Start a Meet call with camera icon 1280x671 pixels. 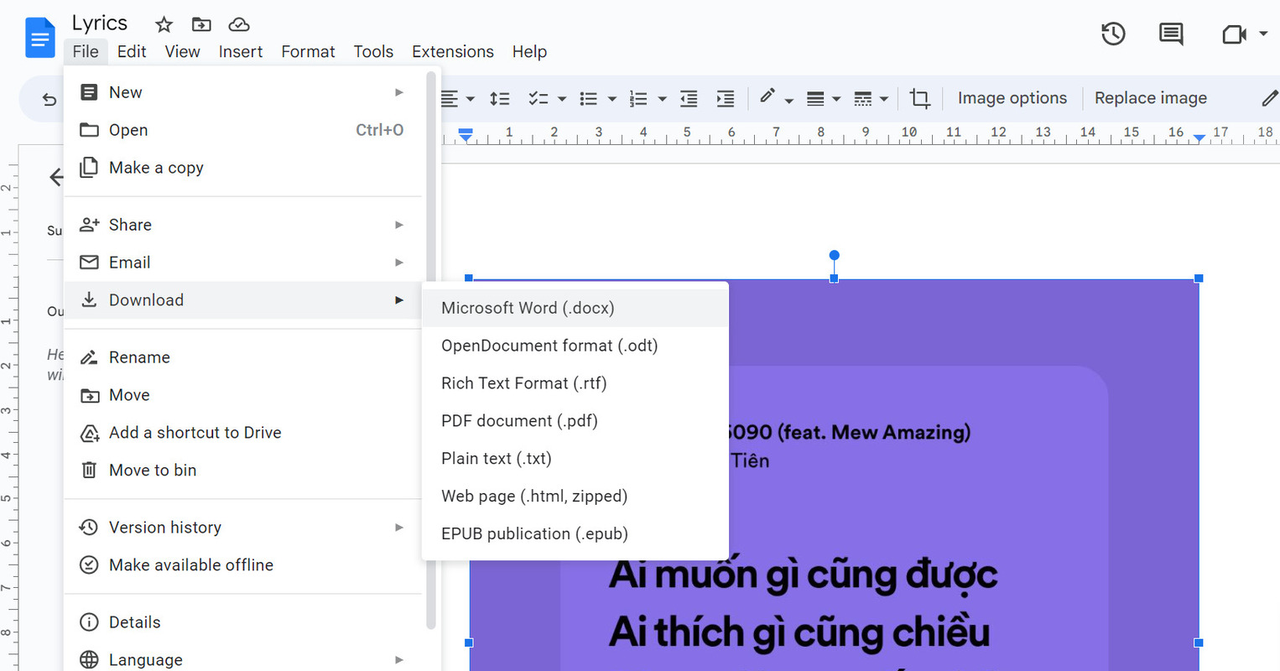[x=1234, y=35]
